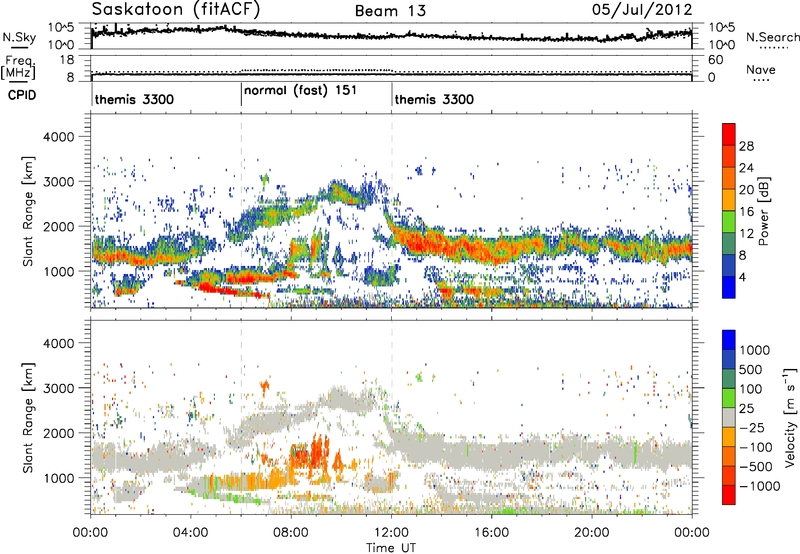Click the date "05/Jul/2012"

pyautogui.click(x=642, y=10)
